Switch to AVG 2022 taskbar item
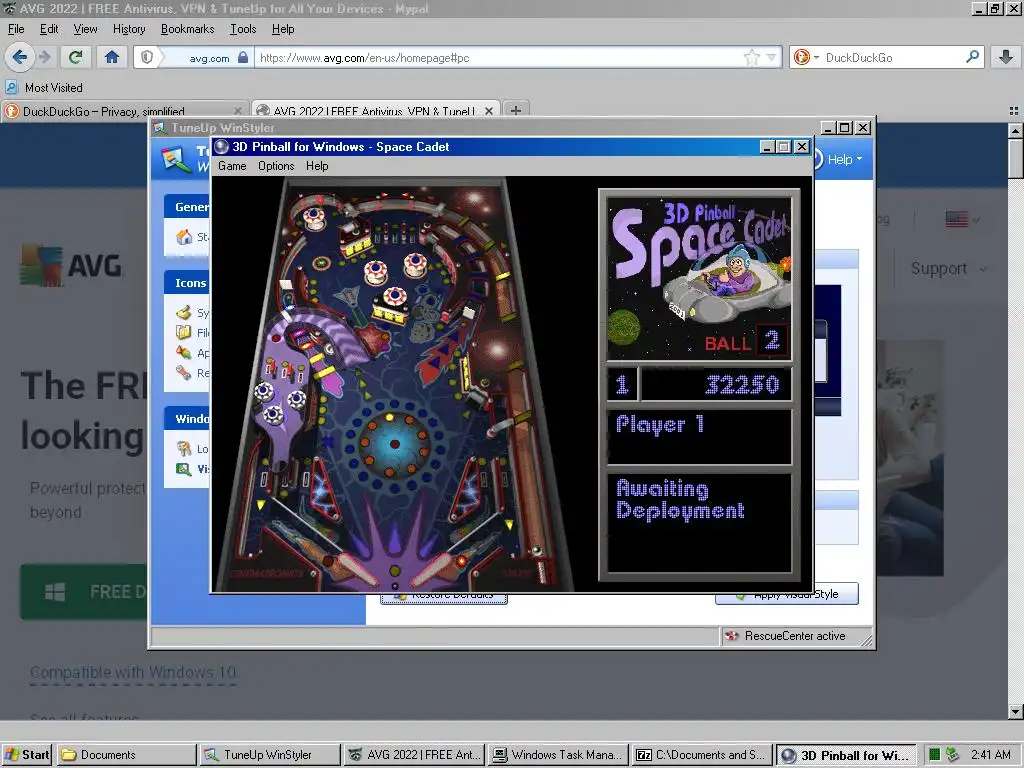This screenshot has height=768, width=1024. 413,755
